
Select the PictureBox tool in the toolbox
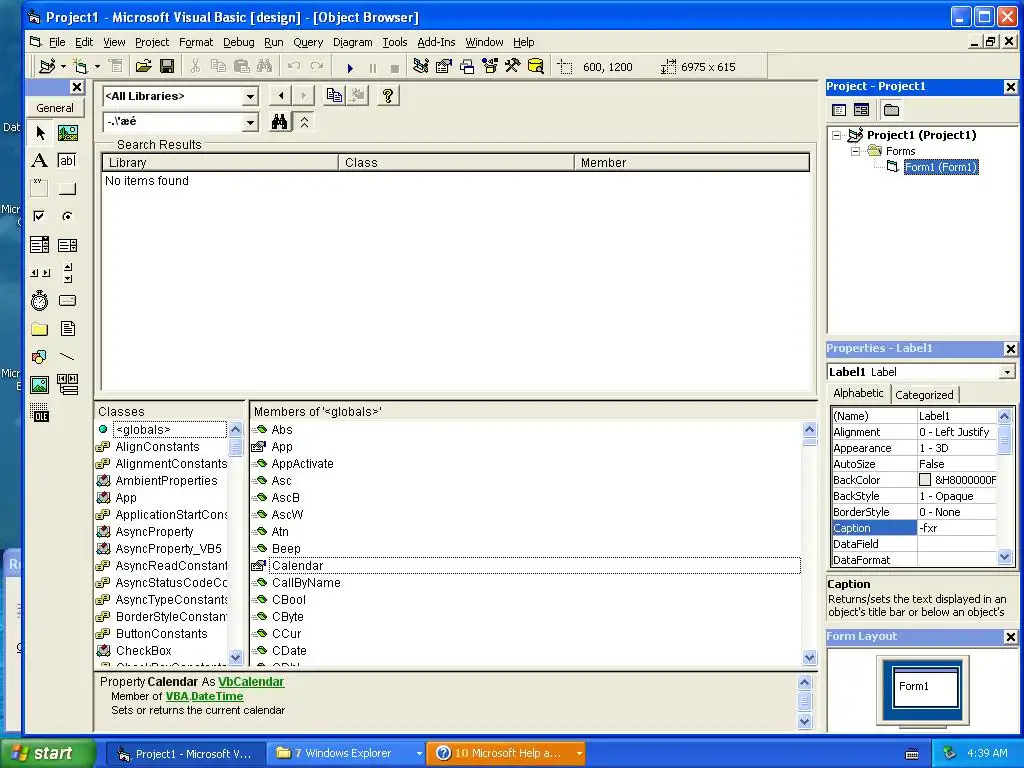point(67,133)
